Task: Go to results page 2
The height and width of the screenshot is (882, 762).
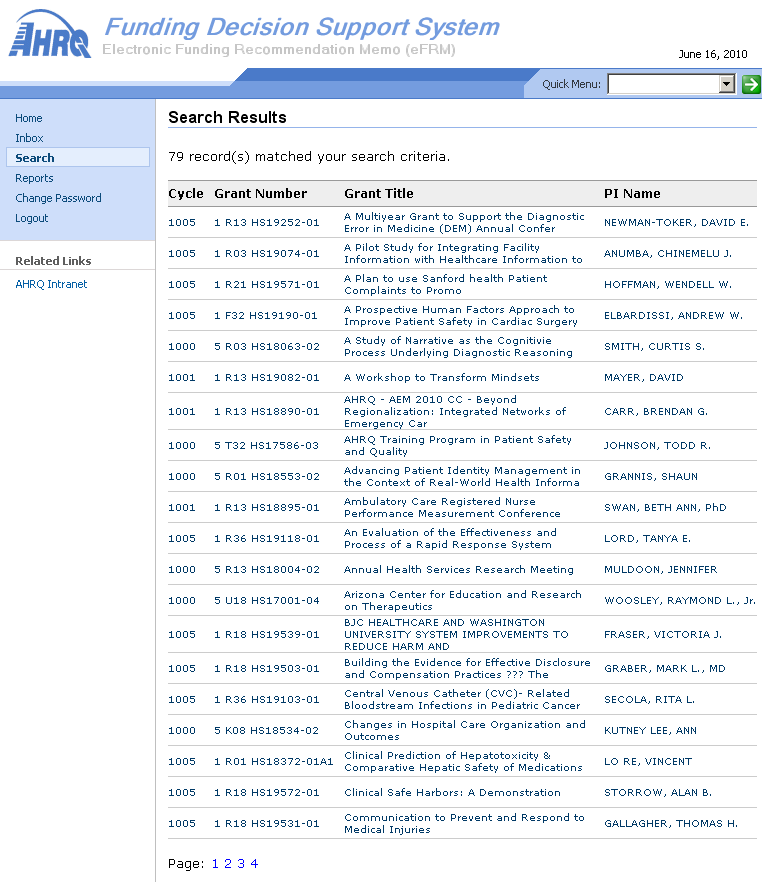Action: pos(228,863)
